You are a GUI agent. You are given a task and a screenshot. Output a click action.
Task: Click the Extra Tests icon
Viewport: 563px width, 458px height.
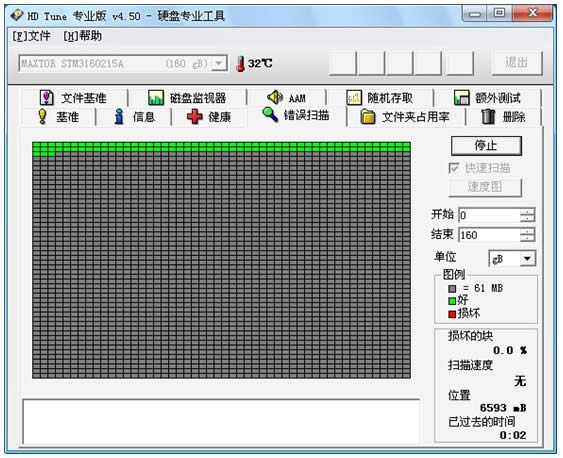461,98
